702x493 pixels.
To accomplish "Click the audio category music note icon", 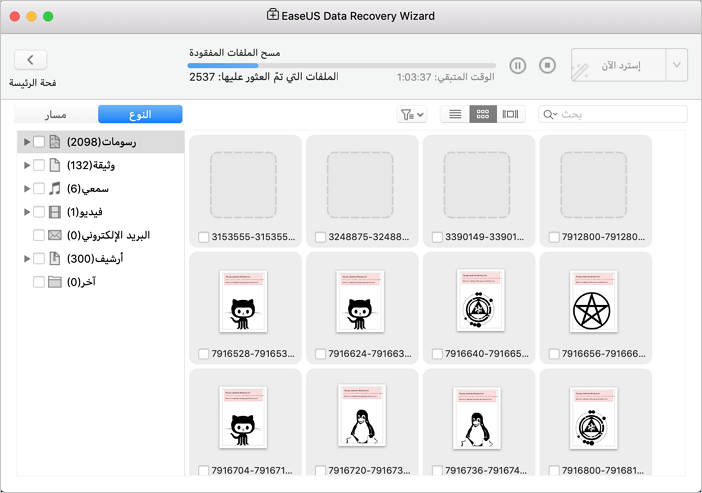I will pyautogui.click(x=55, y=188).
